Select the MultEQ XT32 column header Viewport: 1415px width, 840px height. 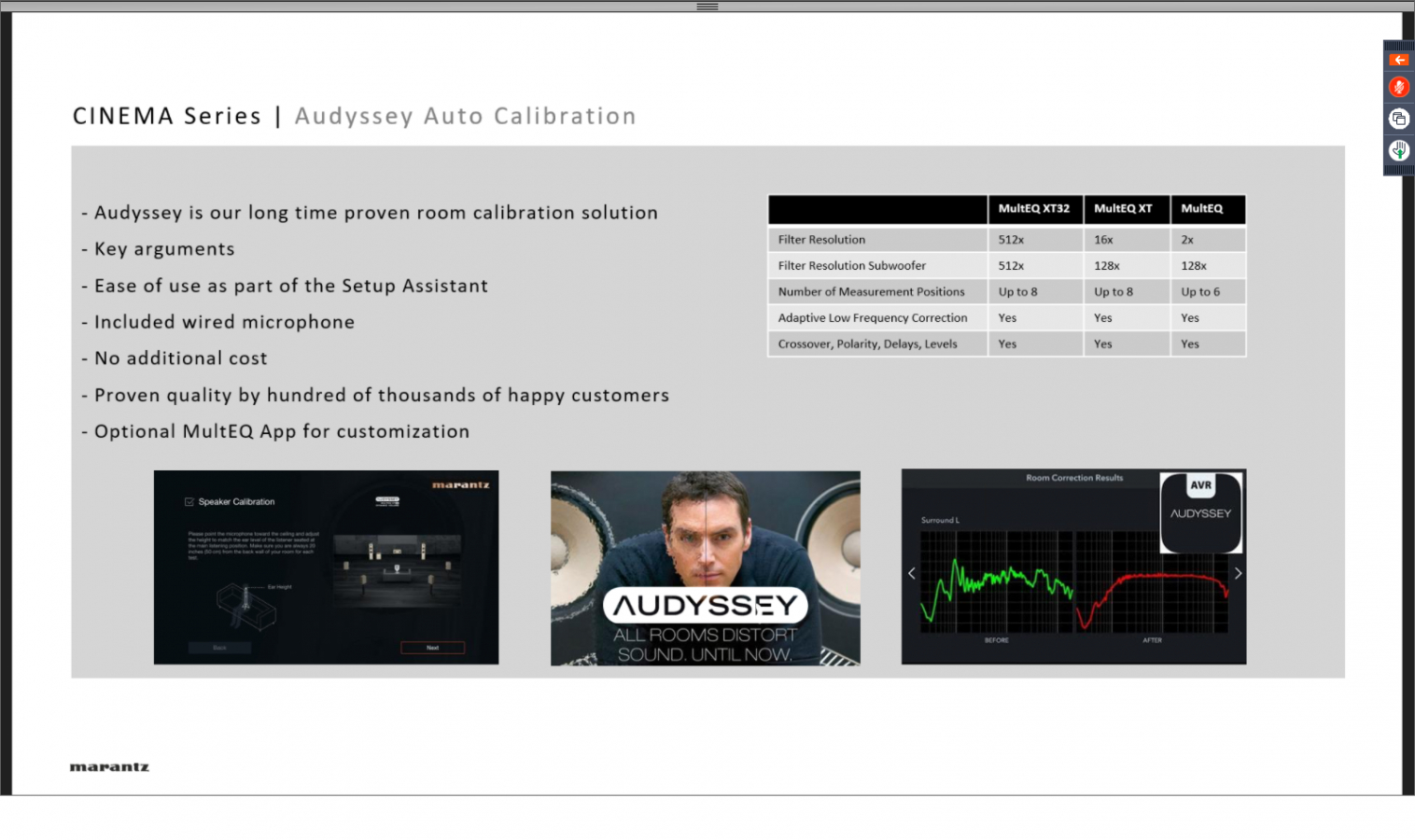pyautogui.click(x=1033, y=209)
